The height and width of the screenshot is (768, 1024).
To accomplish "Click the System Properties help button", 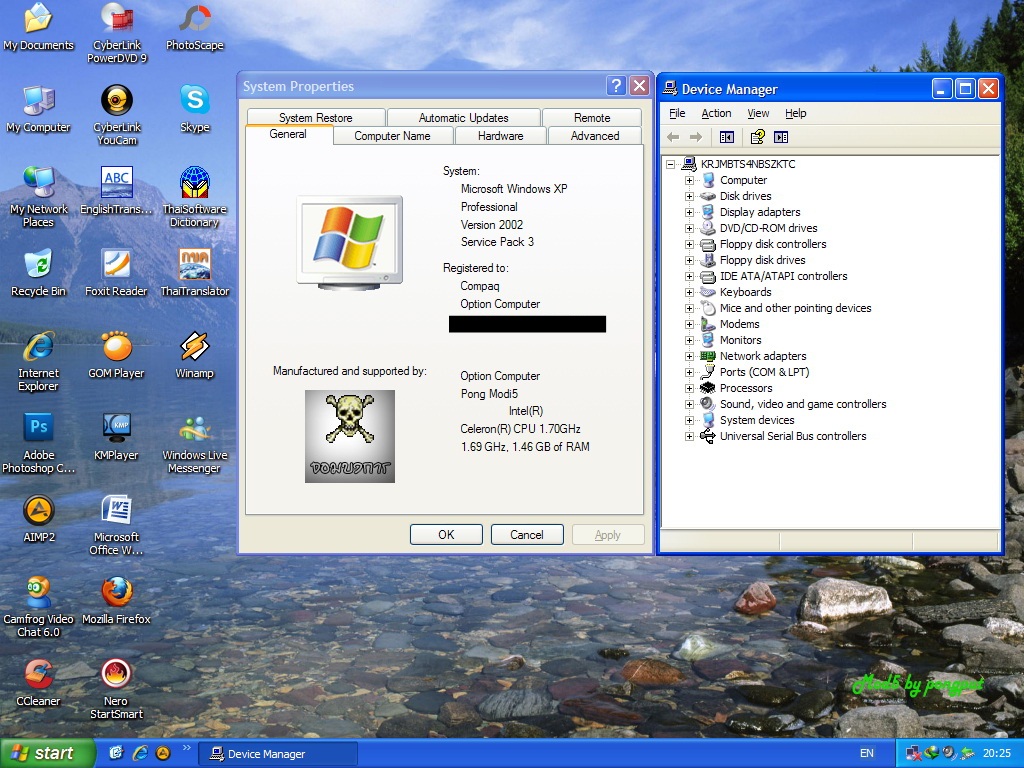I will pyautogui.click(x=616, y=86).
